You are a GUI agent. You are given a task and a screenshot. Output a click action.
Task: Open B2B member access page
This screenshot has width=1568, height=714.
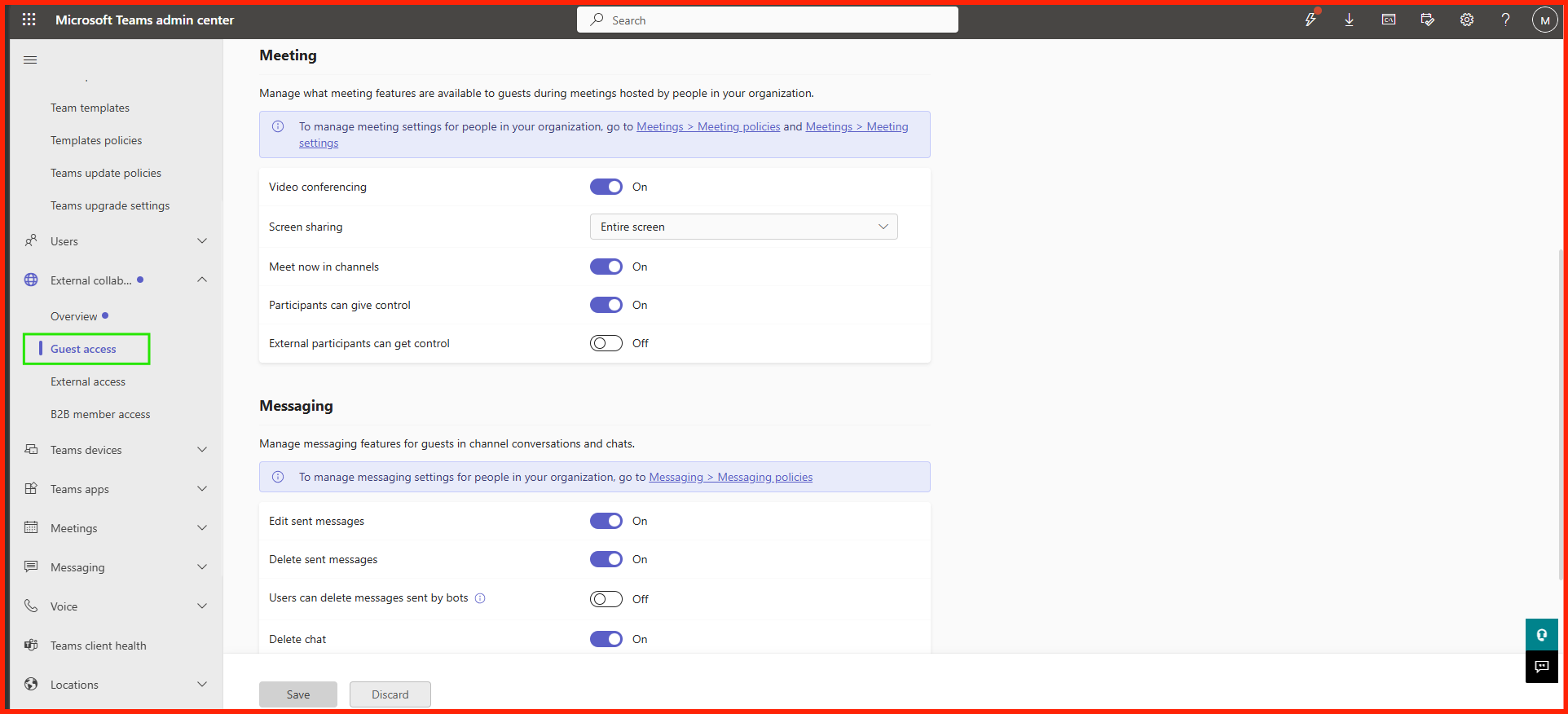[100, 414]
